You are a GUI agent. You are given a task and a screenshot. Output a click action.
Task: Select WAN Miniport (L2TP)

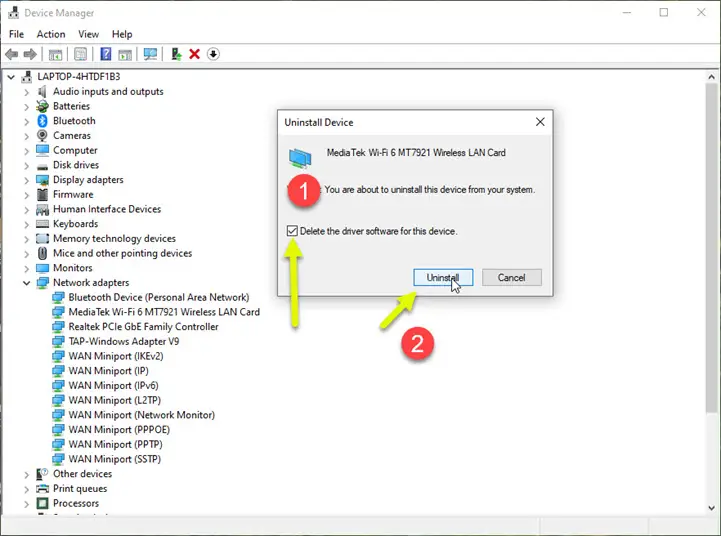[115, 400]
